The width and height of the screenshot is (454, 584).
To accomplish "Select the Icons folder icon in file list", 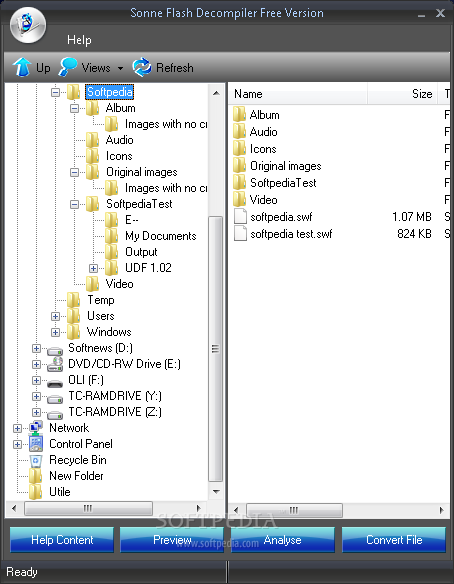I will point(239,149).
